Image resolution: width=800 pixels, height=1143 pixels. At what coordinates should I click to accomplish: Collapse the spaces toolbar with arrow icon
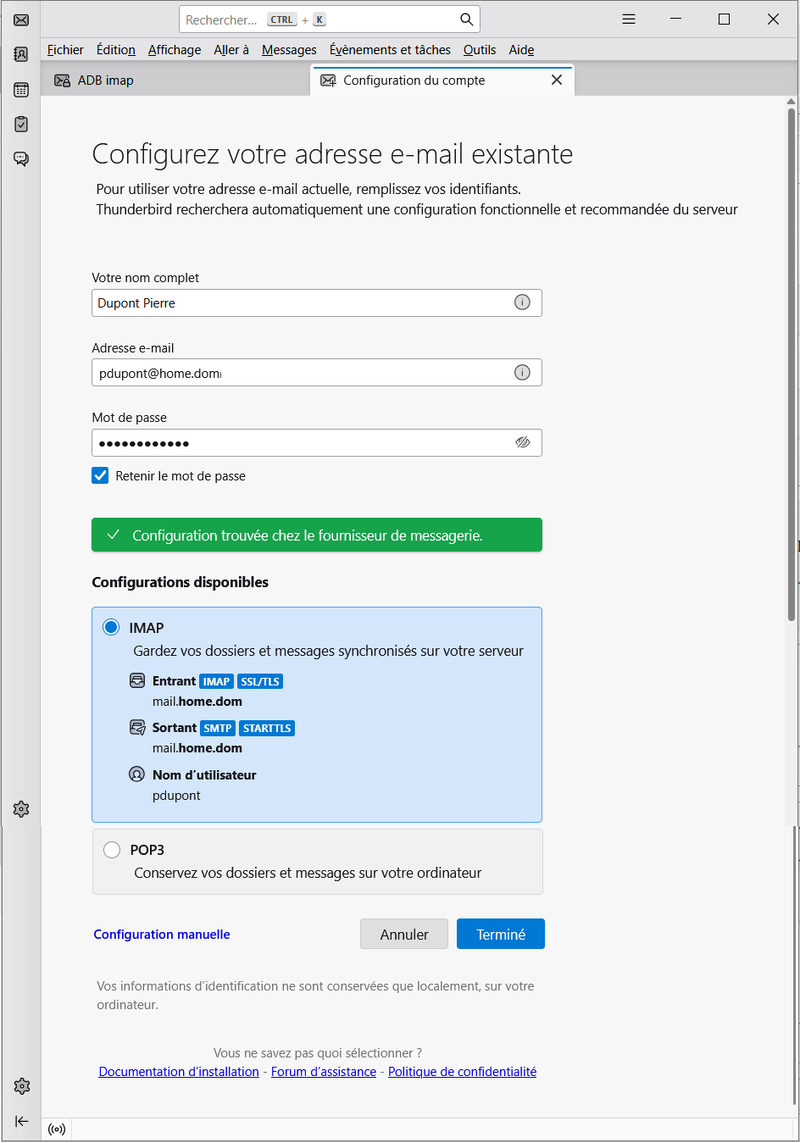pyautogui.click(x=21, y=1121)
